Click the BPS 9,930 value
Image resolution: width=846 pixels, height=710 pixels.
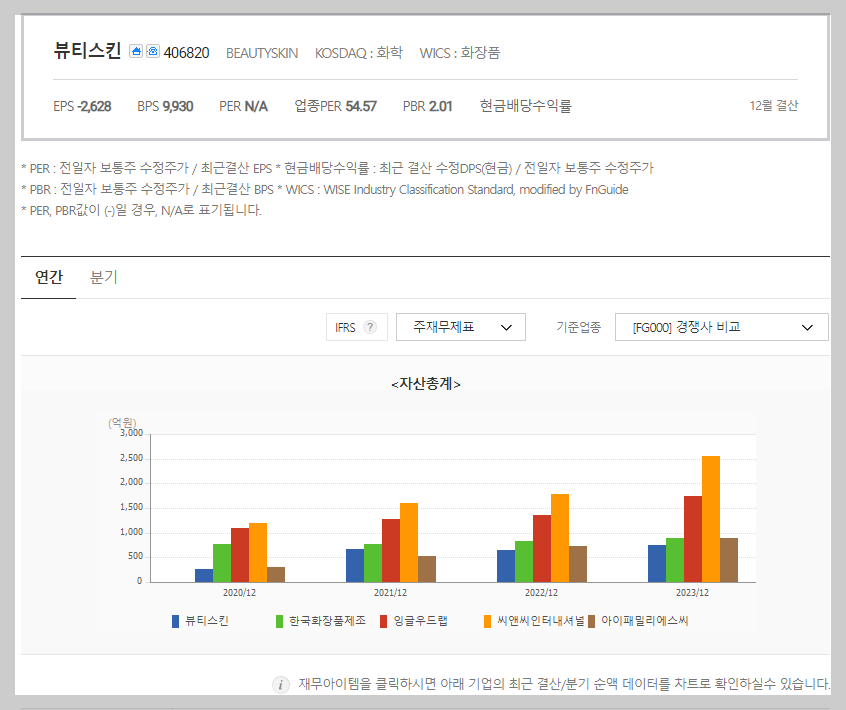click(x=165, y=106)
